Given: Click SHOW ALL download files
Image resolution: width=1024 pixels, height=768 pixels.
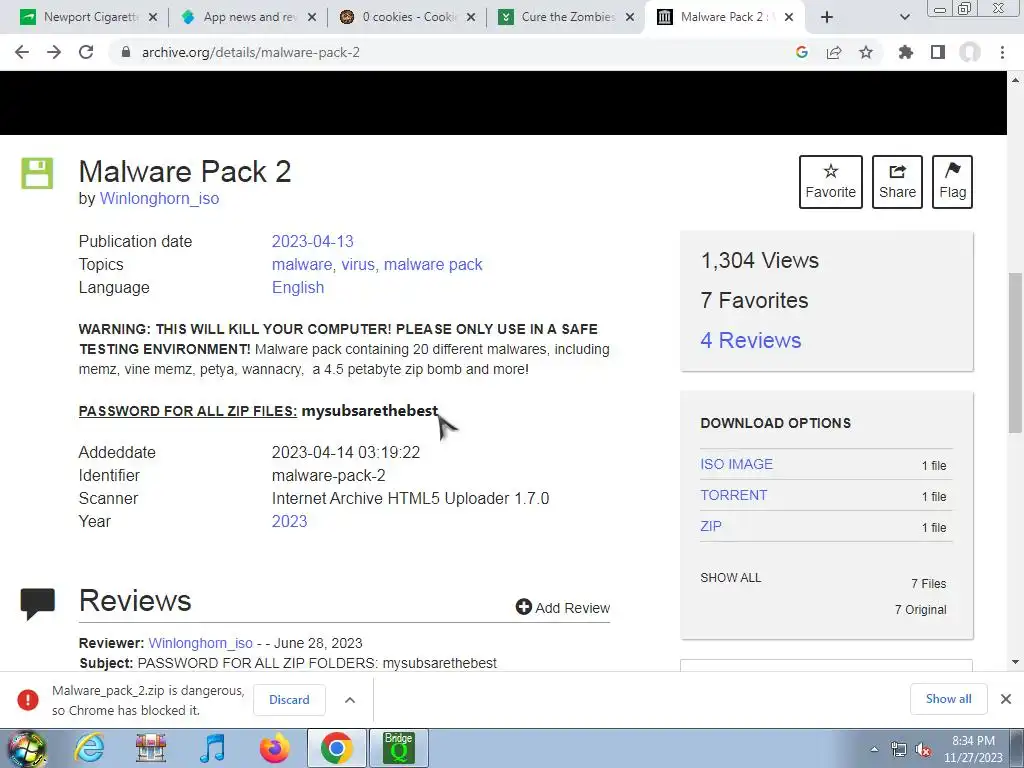Looking at the screenshot, I should pyautogui.click(x=731, y=578).
